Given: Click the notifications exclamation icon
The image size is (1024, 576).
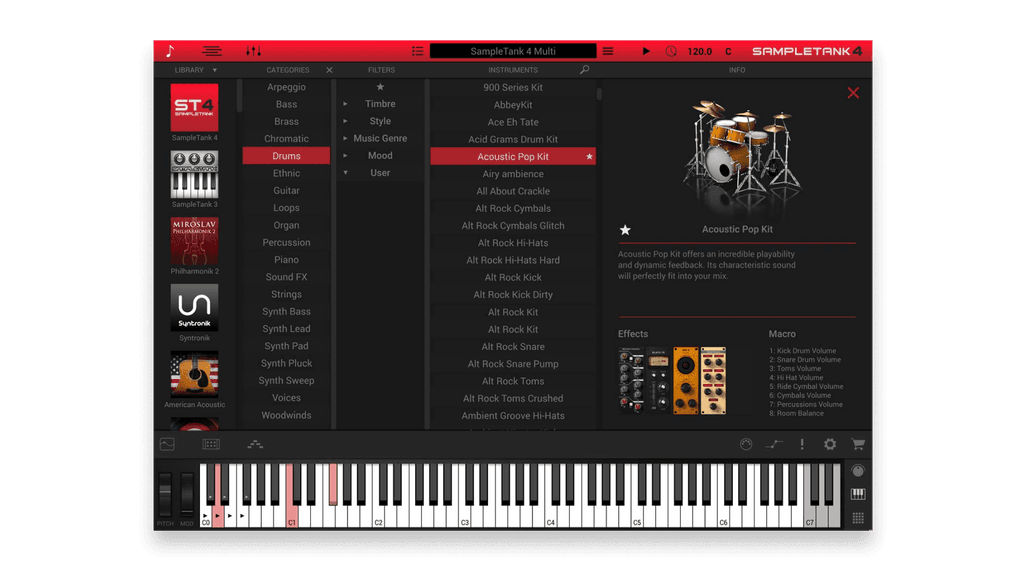Looking at the screenshot, I should [802, 444].
